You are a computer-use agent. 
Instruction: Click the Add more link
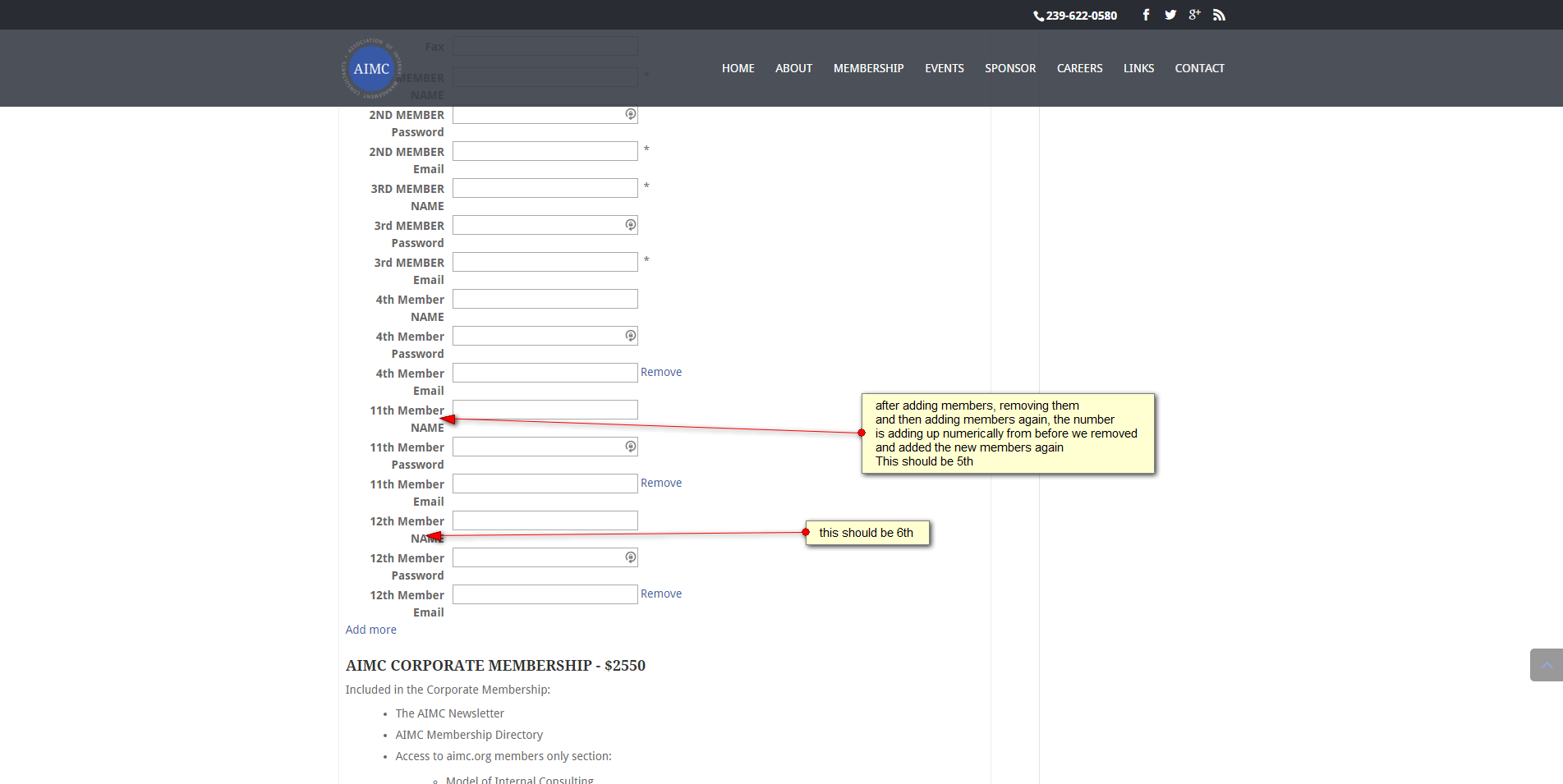370,630
